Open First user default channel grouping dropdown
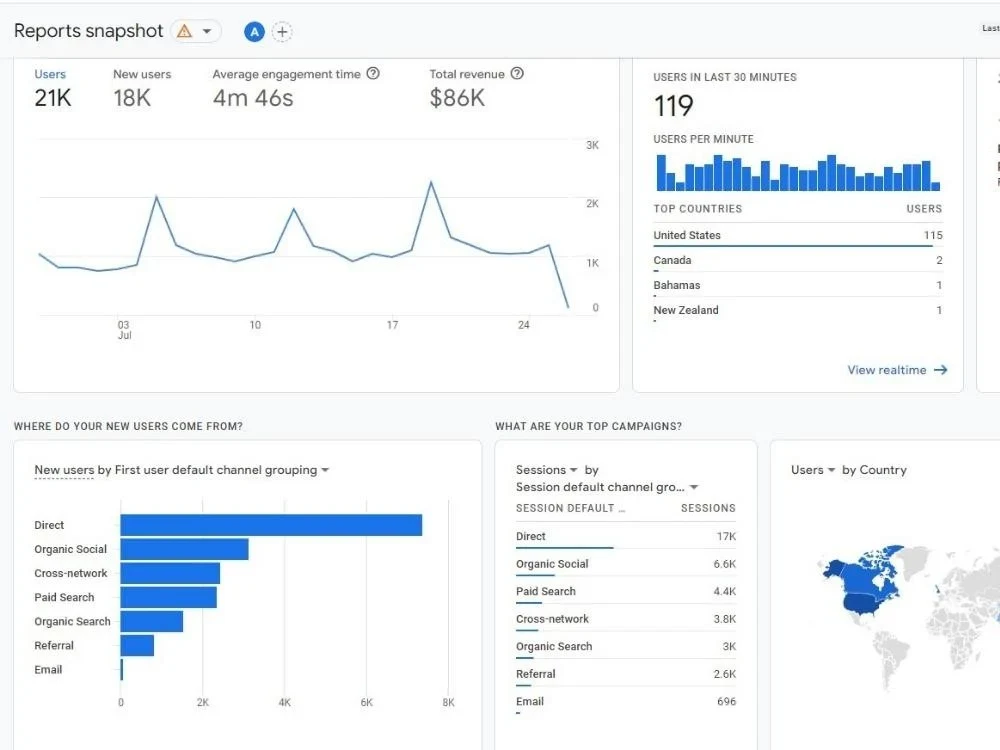1000x750 pixels. (323, 469)
